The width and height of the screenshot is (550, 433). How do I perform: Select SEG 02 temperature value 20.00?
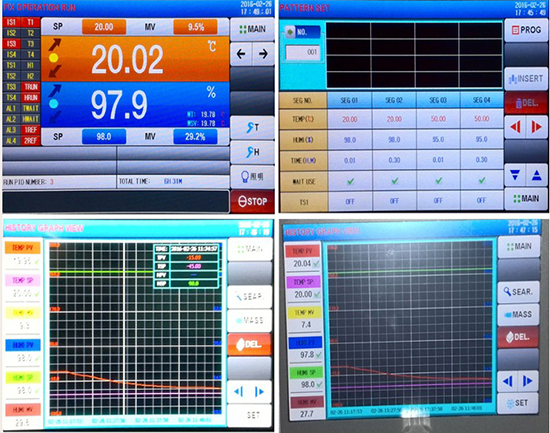[394, 119]
